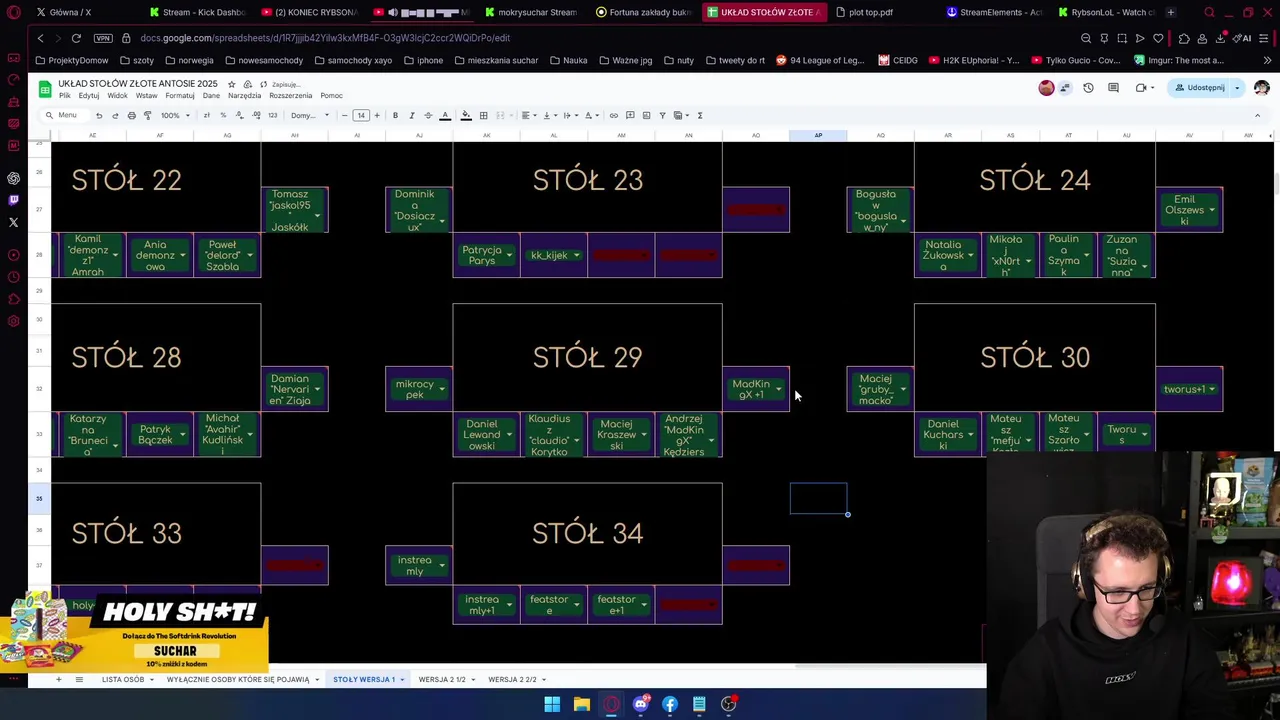Open the fill color picker
The image size is (1280, 720).
point(466,115)
